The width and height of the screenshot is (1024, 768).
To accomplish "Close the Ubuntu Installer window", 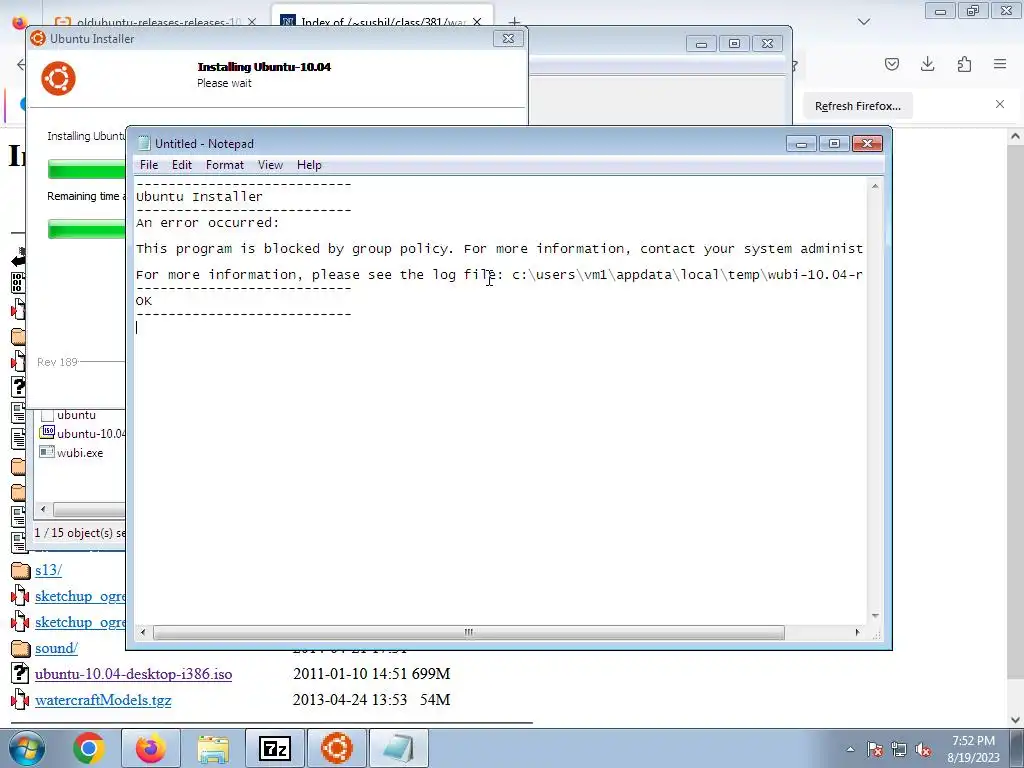I will click(x=508, y=39).
